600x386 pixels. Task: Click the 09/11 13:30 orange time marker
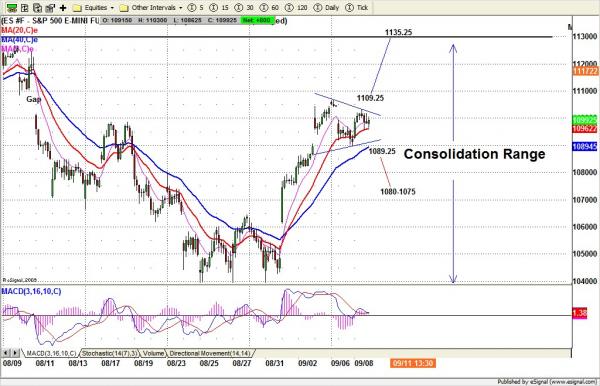[412, 363]
